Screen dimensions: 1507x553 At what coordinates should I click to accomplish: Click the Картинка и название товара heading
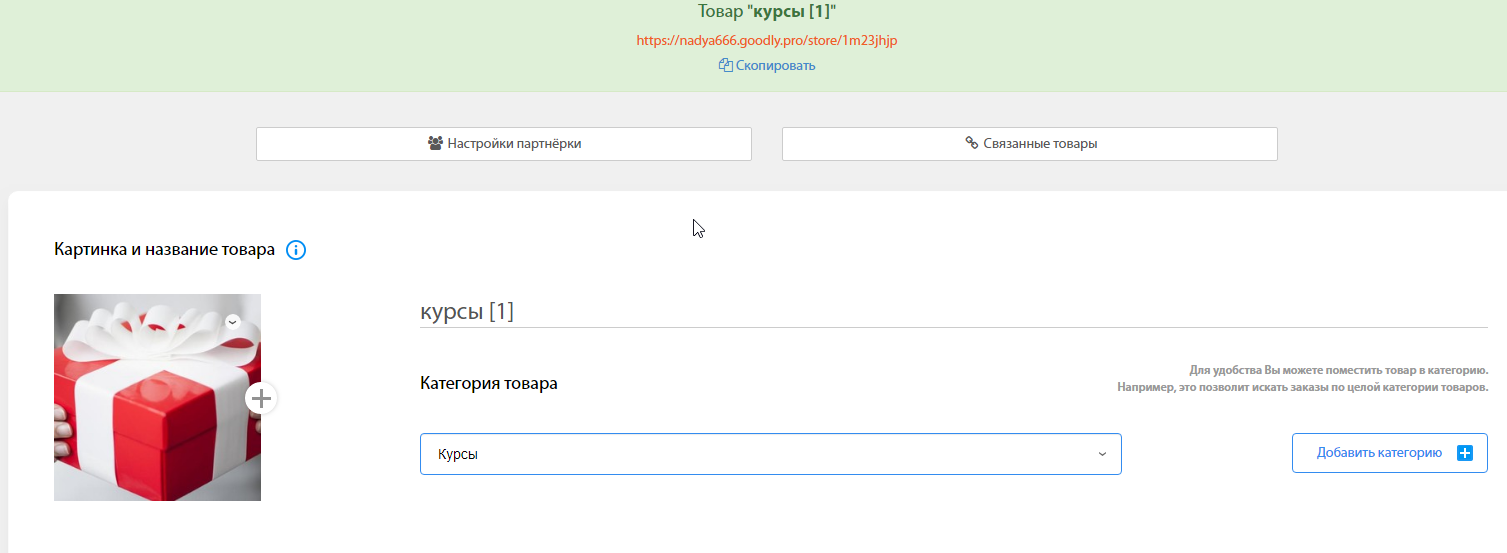[x=164, y=249]
